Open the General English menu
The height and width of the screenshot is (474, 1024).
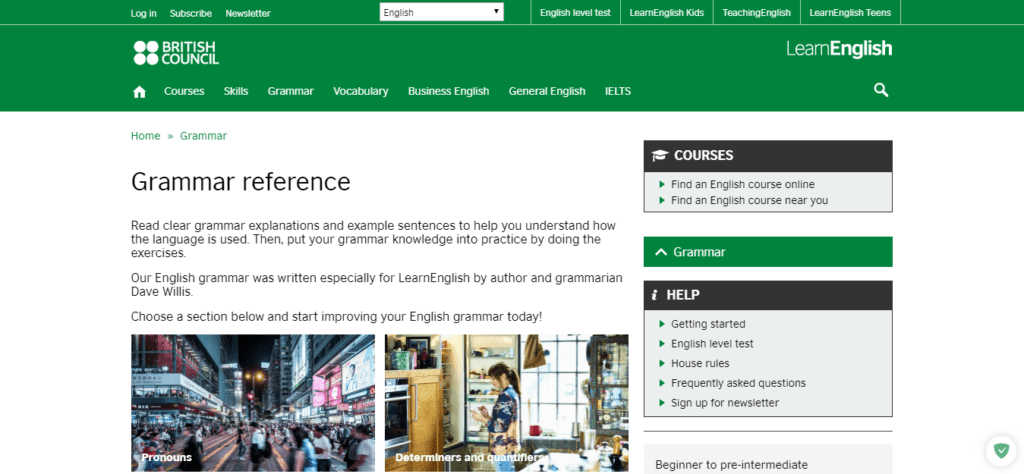point(547,91)
